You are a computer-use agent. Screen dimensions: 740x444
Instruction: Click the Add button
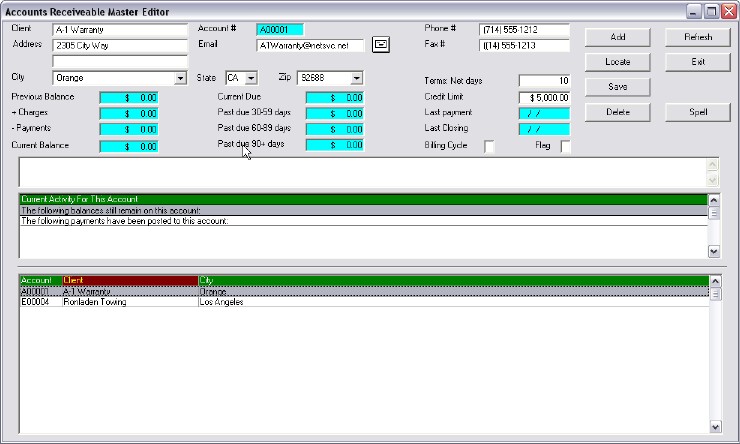click(617, 37)
